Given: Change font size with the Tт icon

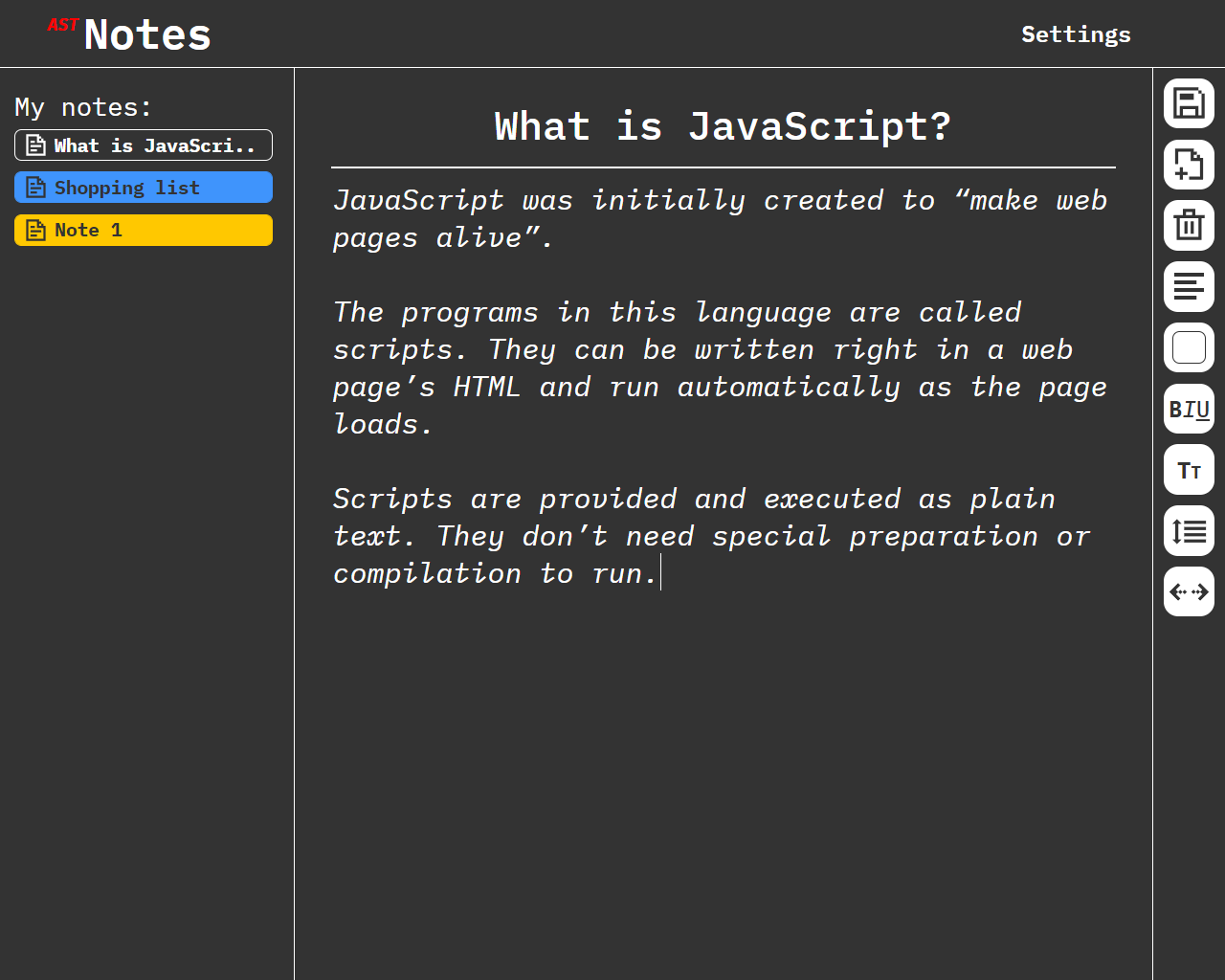Looking at the screenshot, I should coord(1189,471).
